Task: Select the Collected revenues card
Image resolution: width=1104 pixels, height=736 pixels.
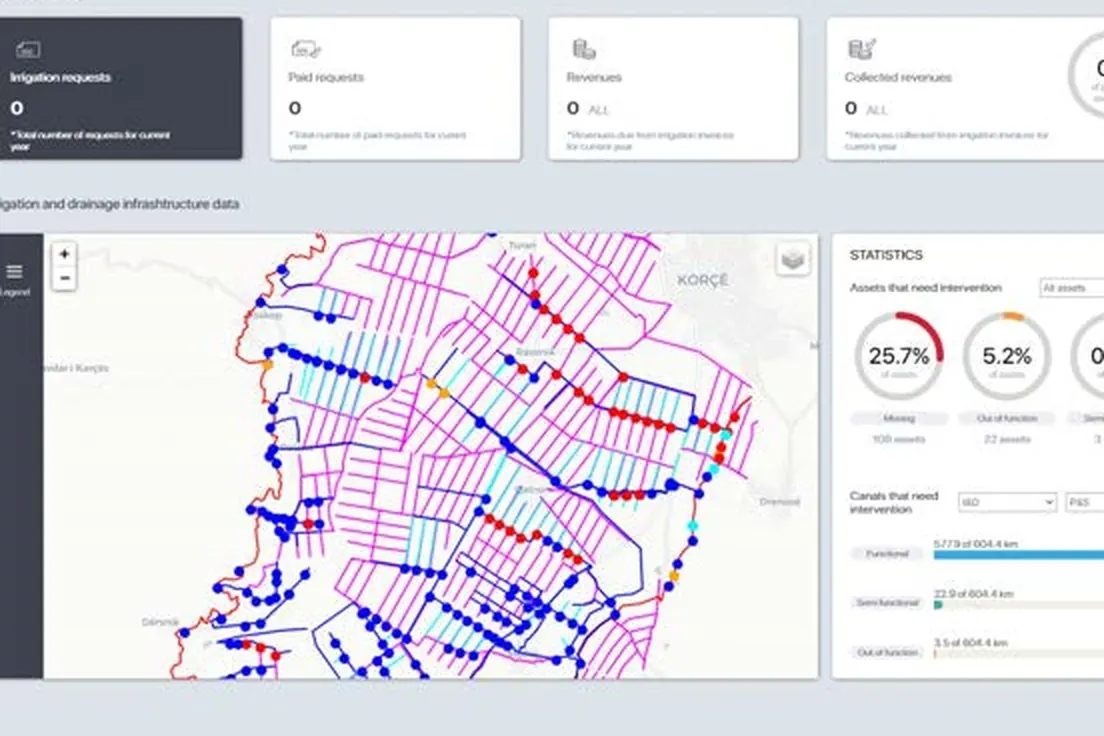Action: click(965, 89)
